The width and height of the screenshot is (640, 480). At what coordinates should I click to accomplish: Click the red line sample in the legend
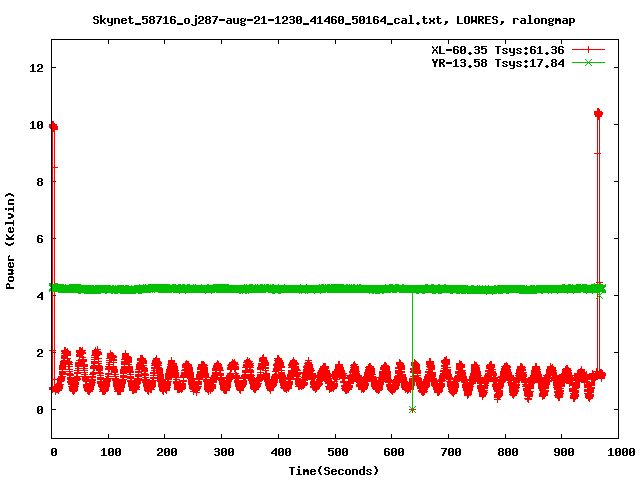point(588,50)
